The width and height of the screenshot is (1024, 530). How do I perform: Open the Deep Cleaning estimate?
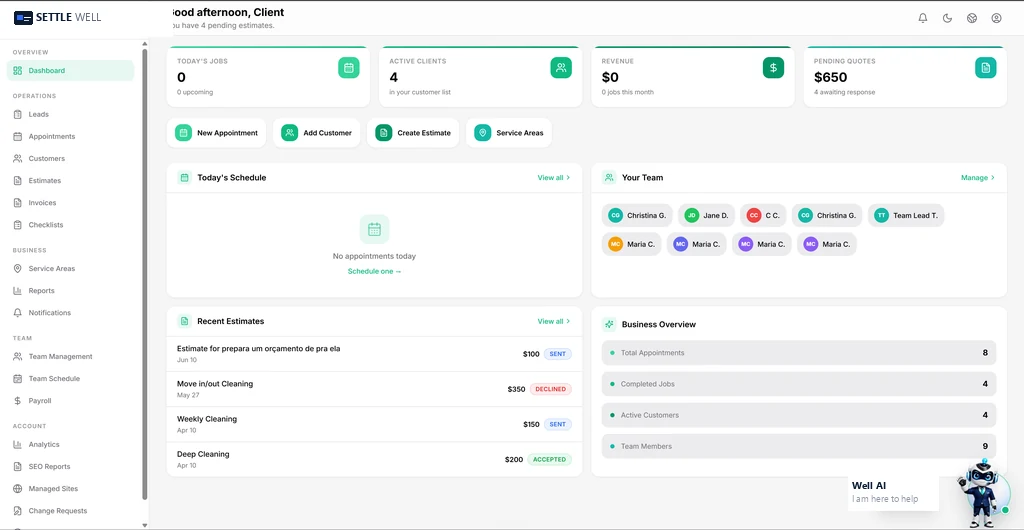pyautogui.click(x=374, y=460)
